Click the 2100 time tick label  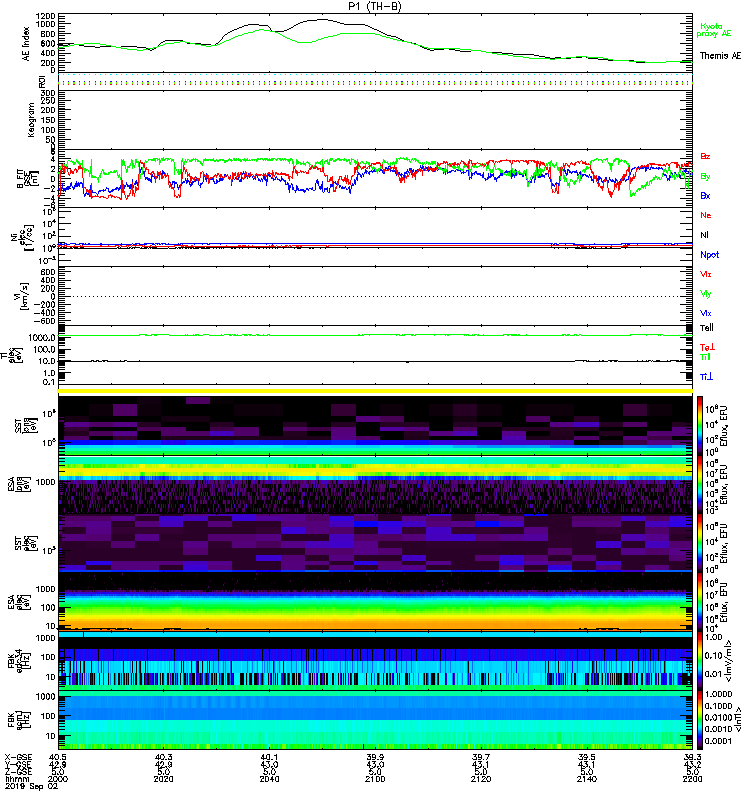click(x=375, y=779)
